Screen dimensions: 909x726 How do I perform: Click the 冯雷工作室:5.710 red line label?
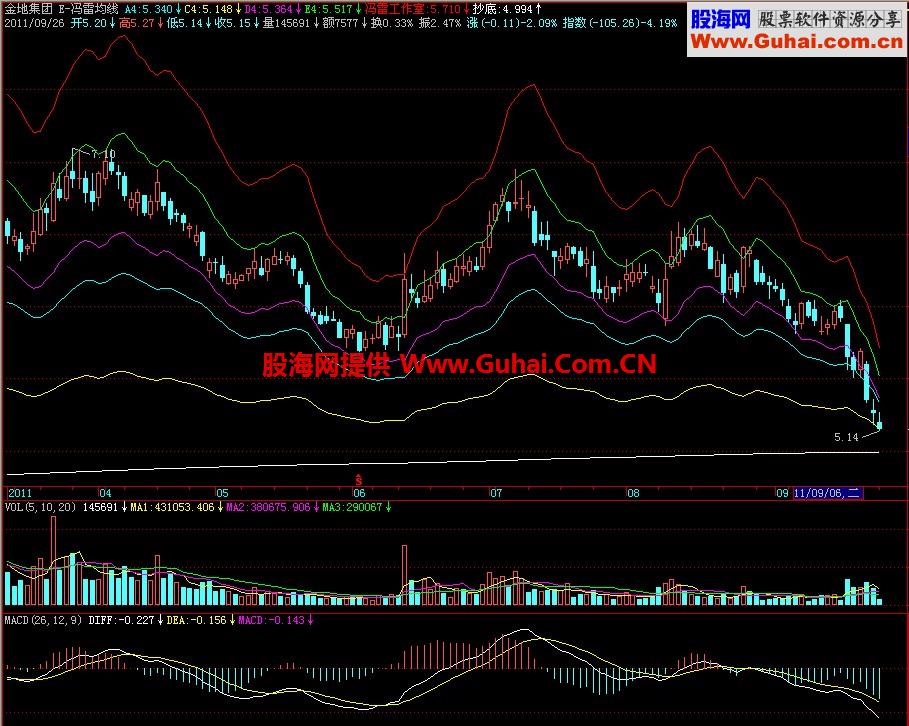click(x=413, y=9)
